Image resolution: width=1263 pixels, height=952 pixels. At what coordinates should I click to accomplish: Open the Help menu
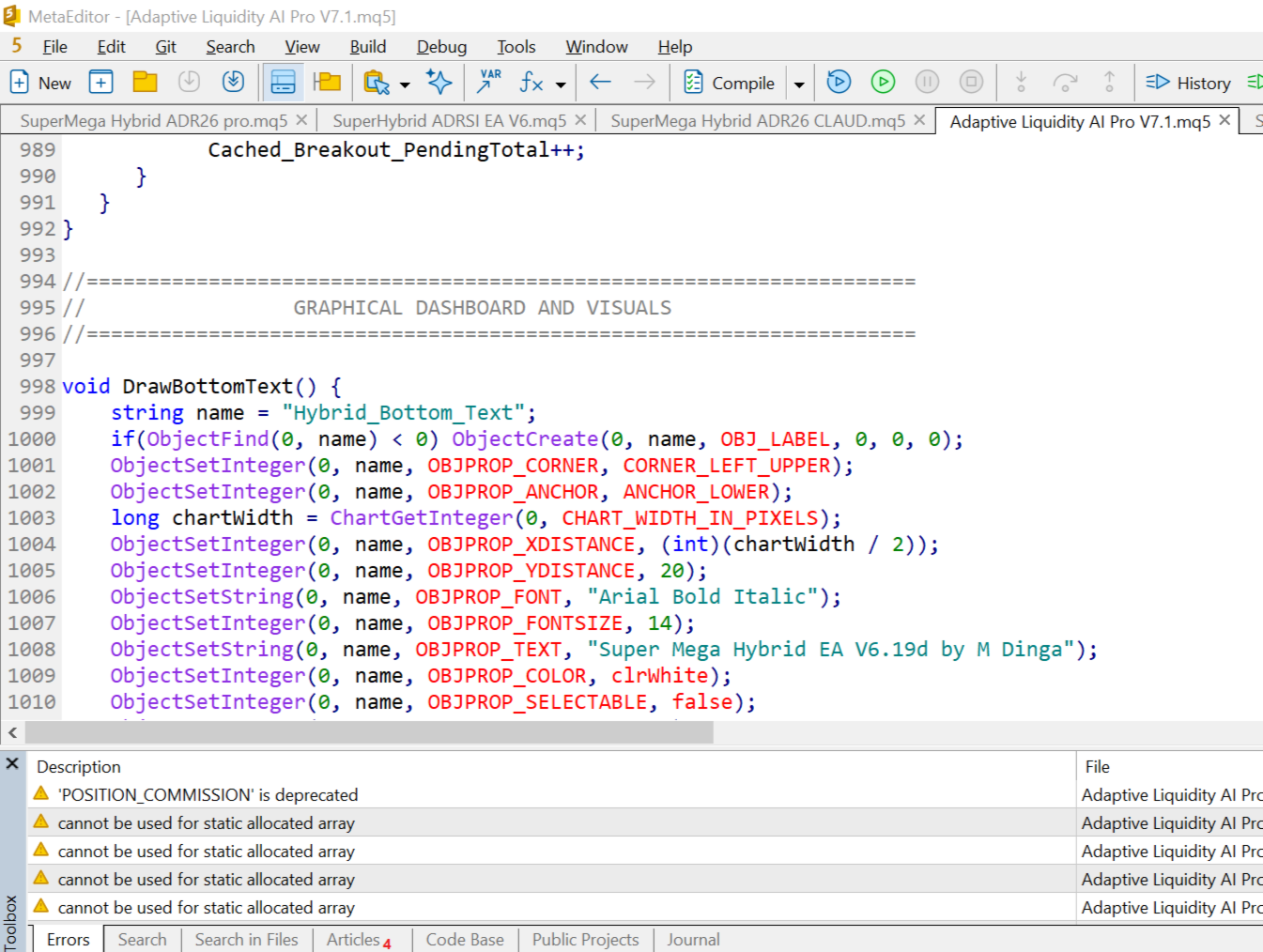click(674, 47)
